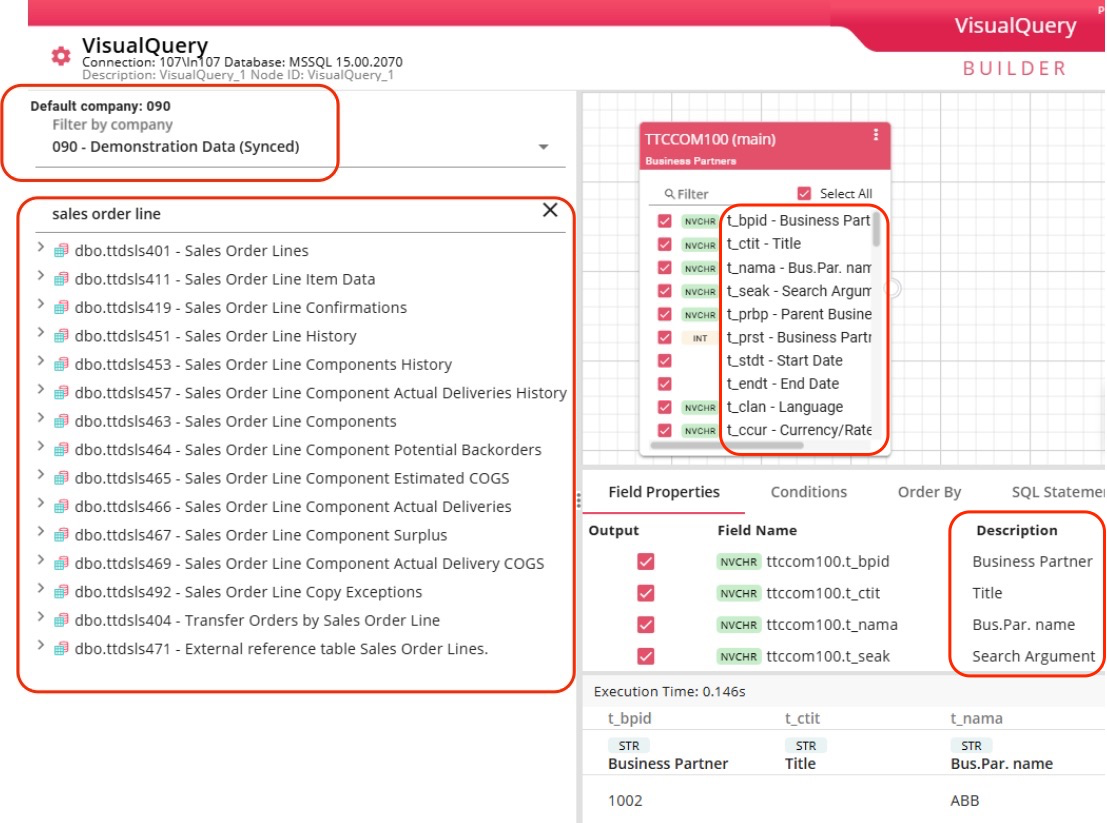
Task: Expand dbo.ttdsls492 Sales Order Line Copy Exceptions
Action: tap(40, 589)
